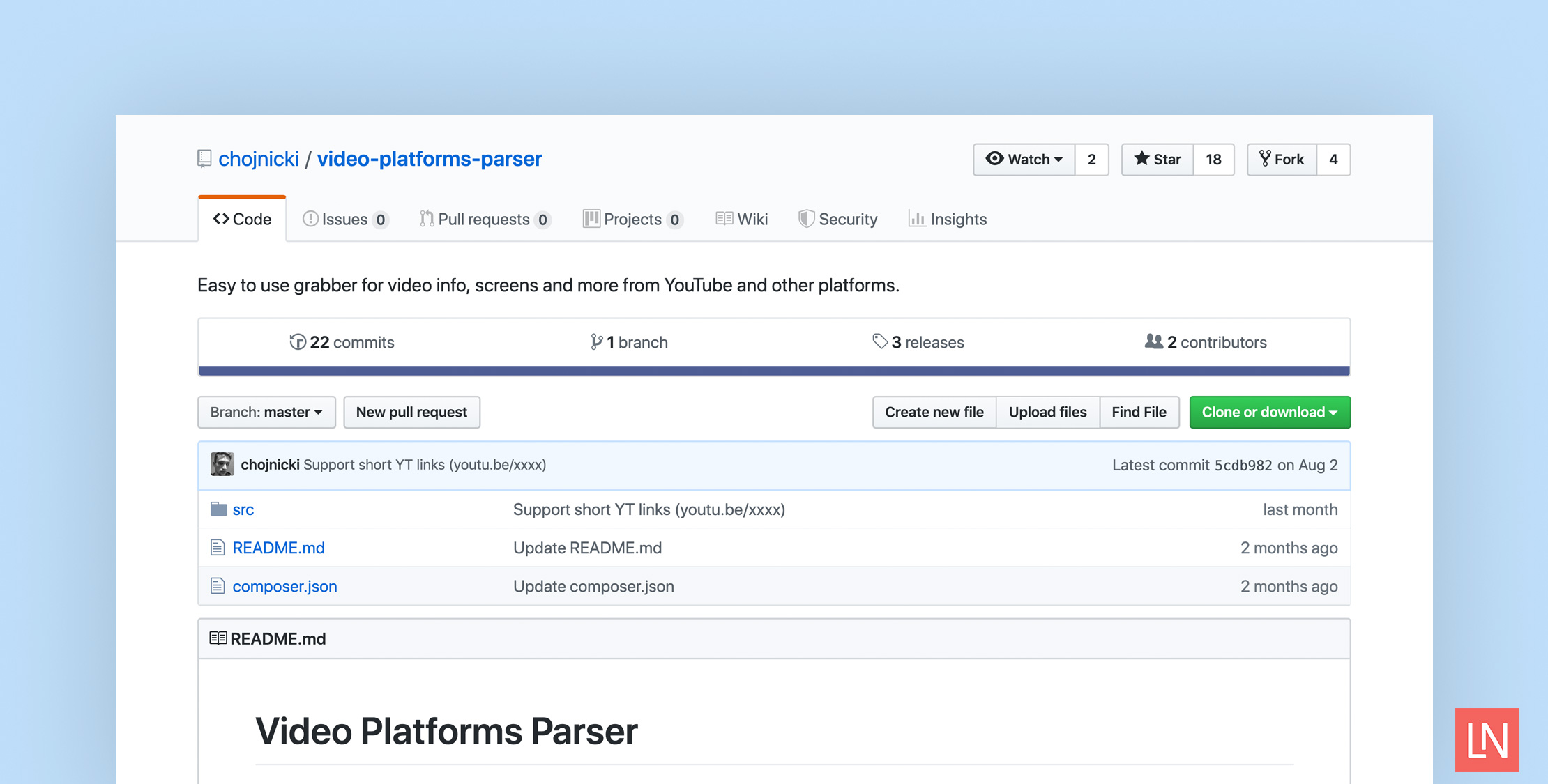Click the repository book icon next to chojnicki
The height and width of the screenshot is (784, 1548).
[204, 158]
